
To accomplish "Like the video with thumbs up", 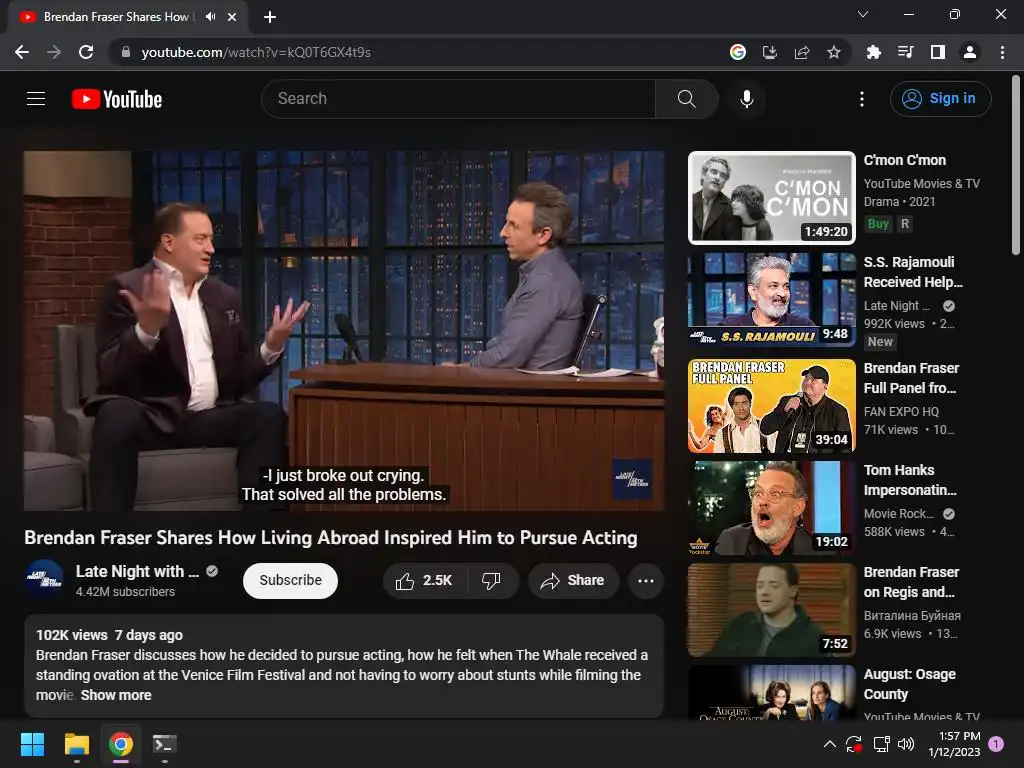I will pos(423,581).
